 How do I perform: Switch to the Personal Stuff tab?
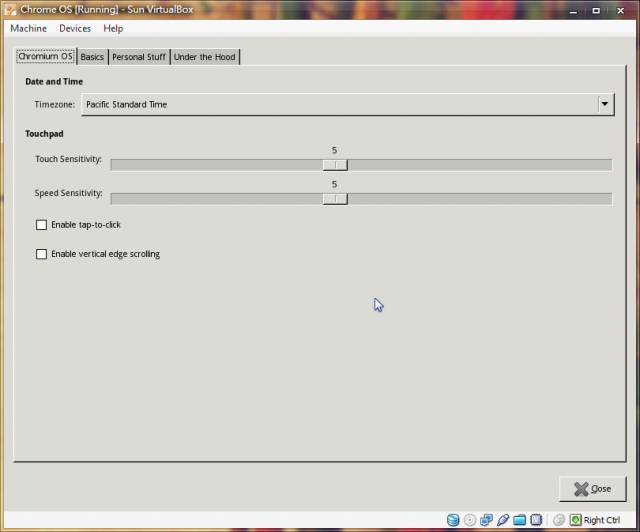pyautogui.click(x=139, y=57)
